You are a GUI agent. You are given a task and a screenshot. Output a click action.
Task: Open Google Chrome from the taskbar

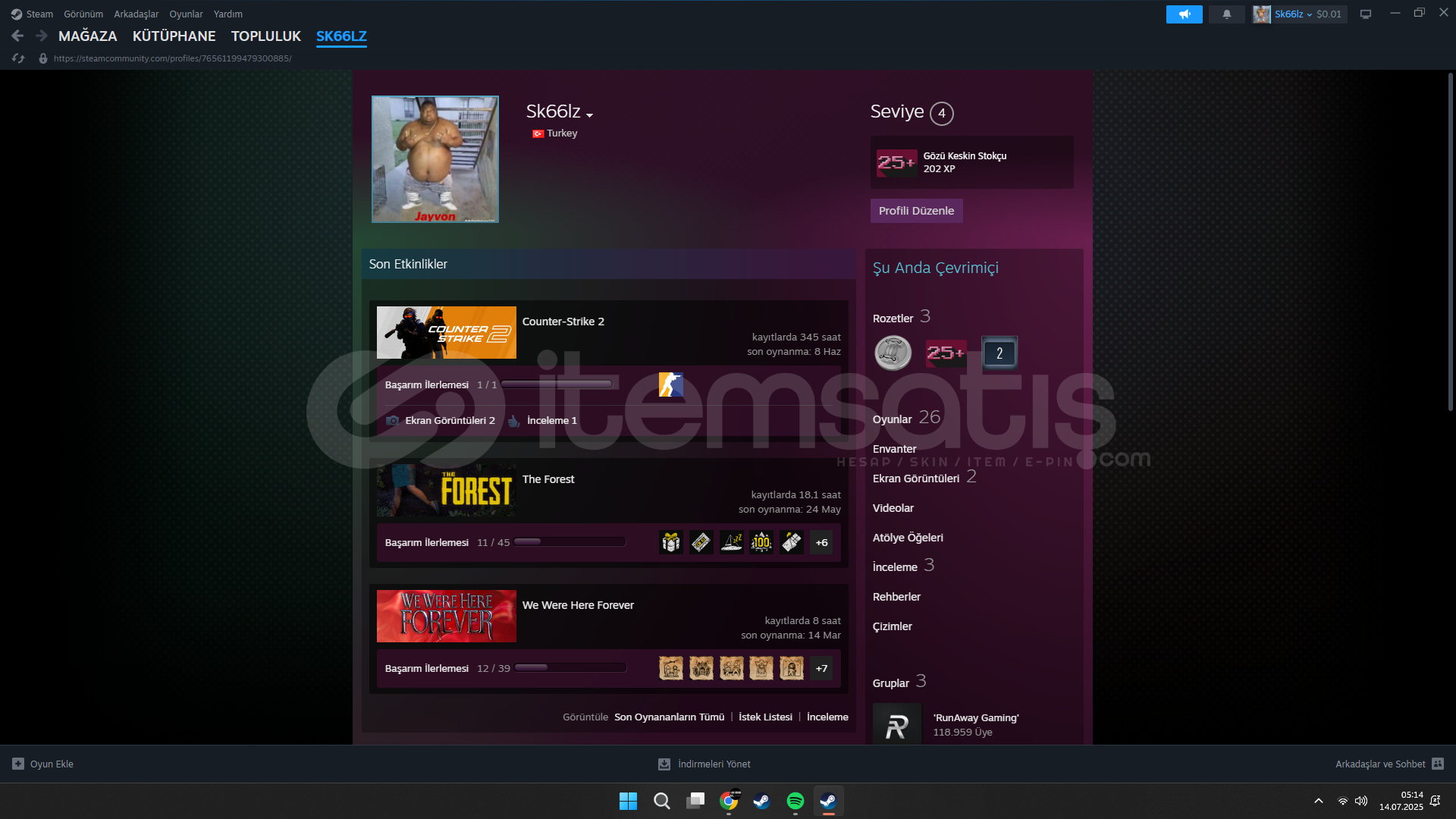coord(729,801)
